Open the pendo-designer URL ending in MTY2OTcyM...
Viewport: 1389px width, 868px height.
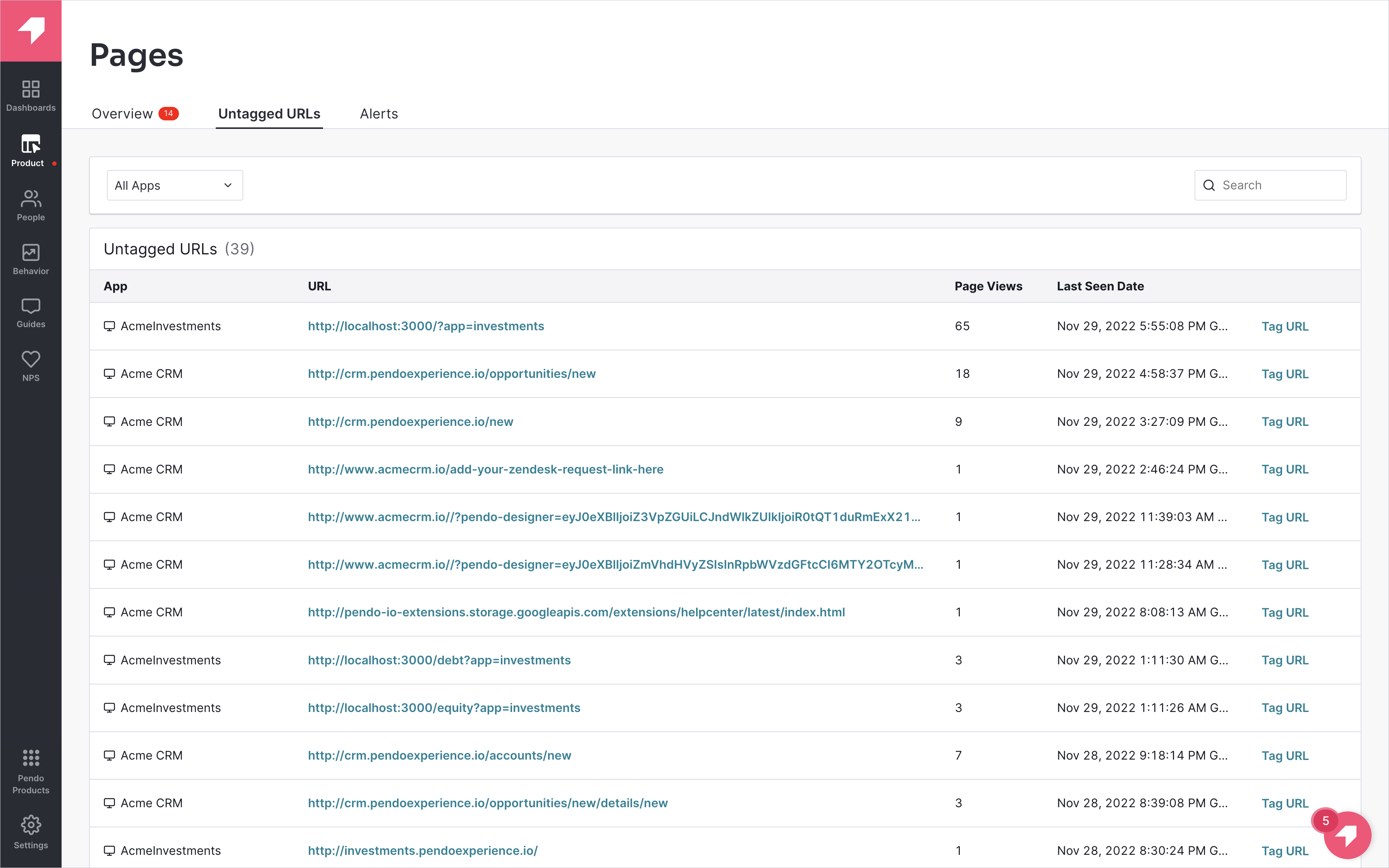click(x=615, y=565)
